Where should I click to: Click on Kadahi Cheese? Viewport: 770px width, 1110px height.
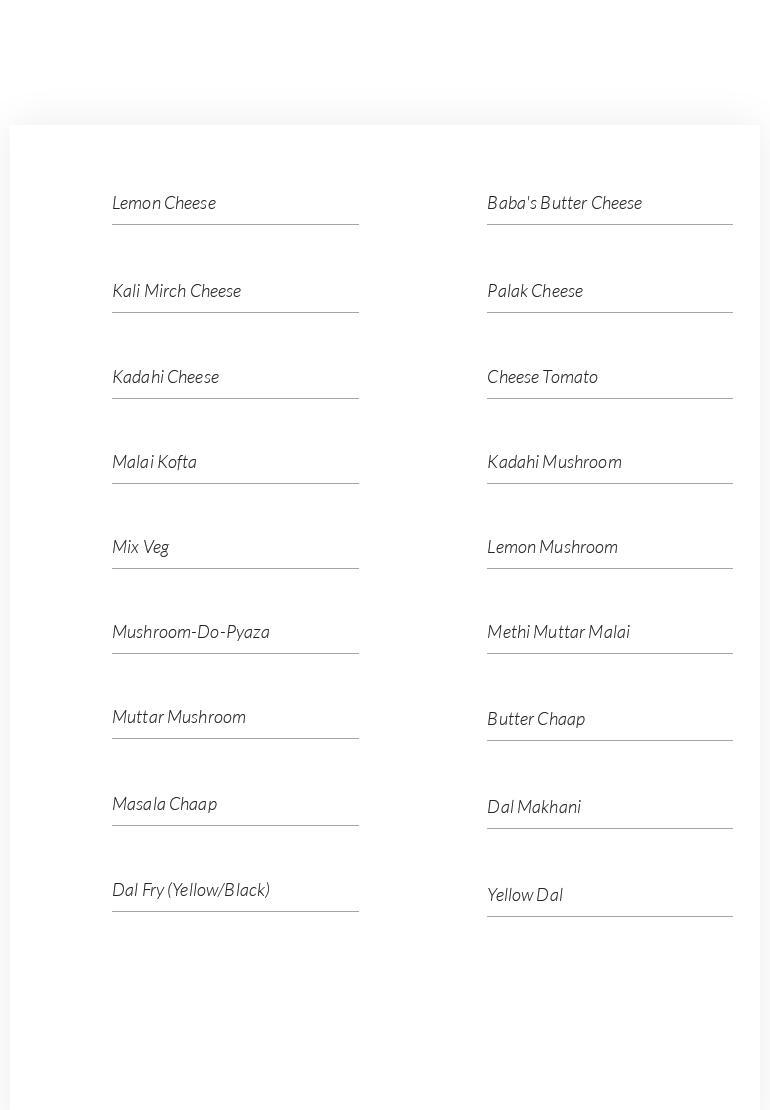(x=165, y=377)
